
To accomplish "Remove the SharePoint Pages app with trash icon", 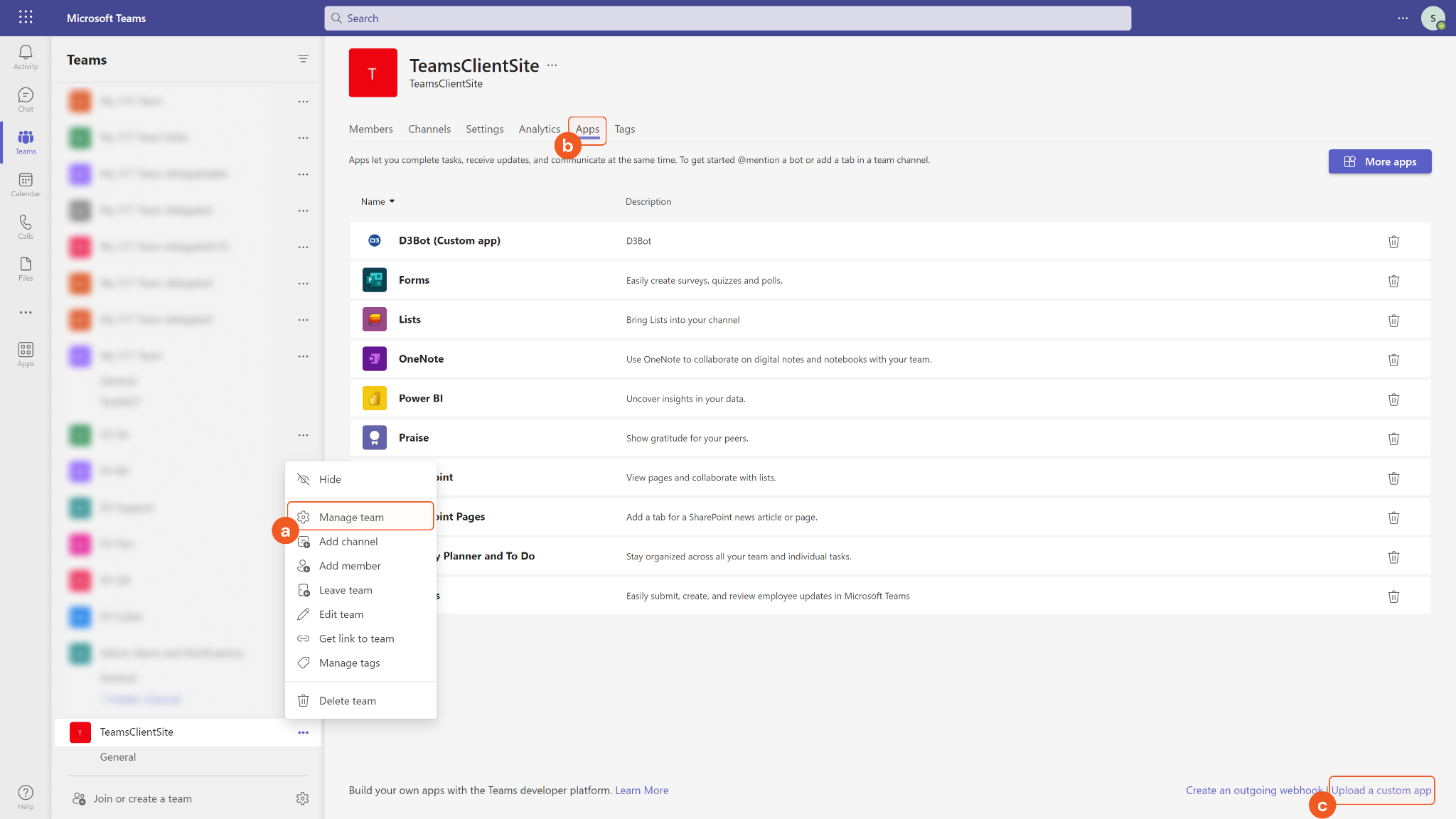I will [1393, 518].
